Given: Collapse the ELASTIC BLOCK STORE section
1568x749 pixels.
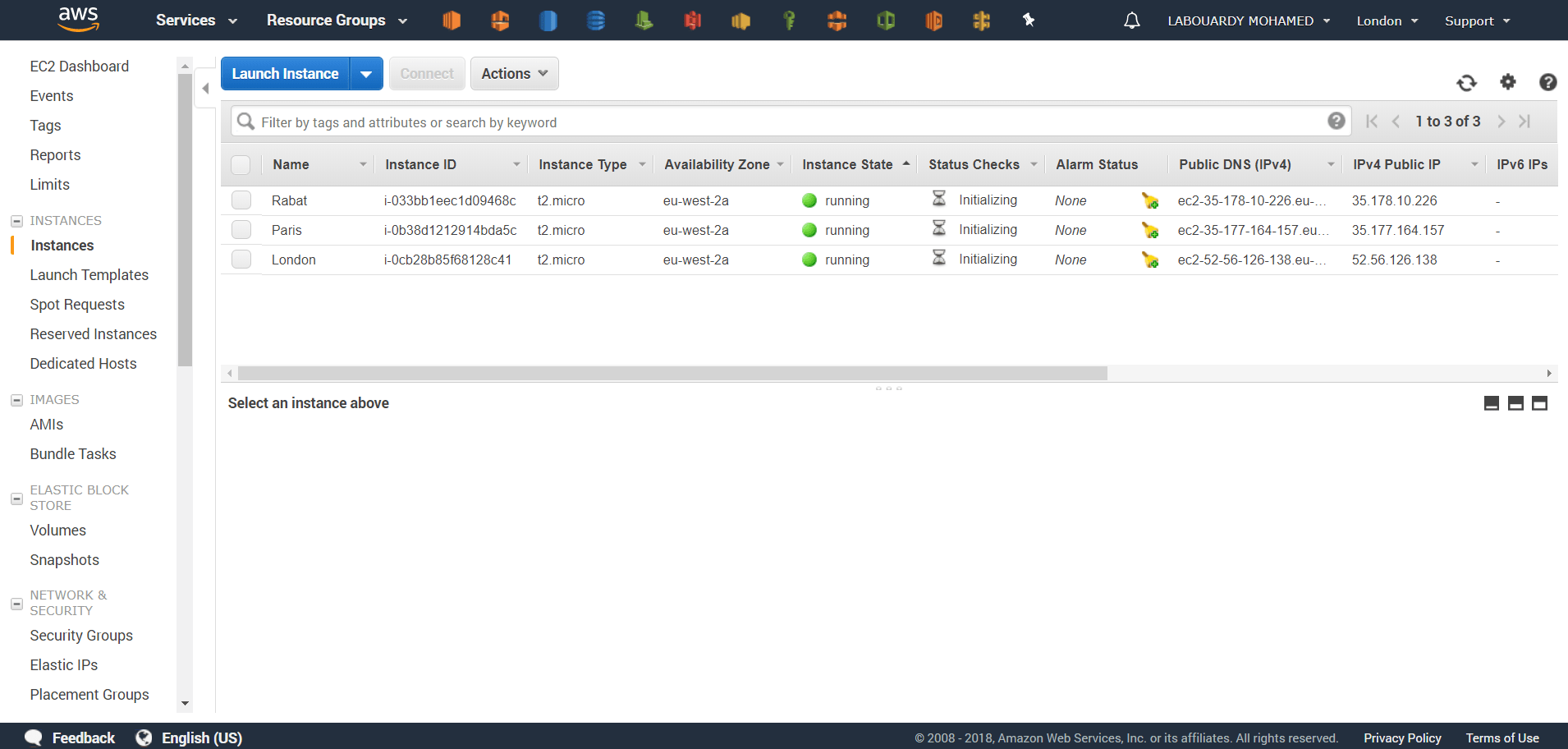Looking at the screenshot, I should point(16,499).
